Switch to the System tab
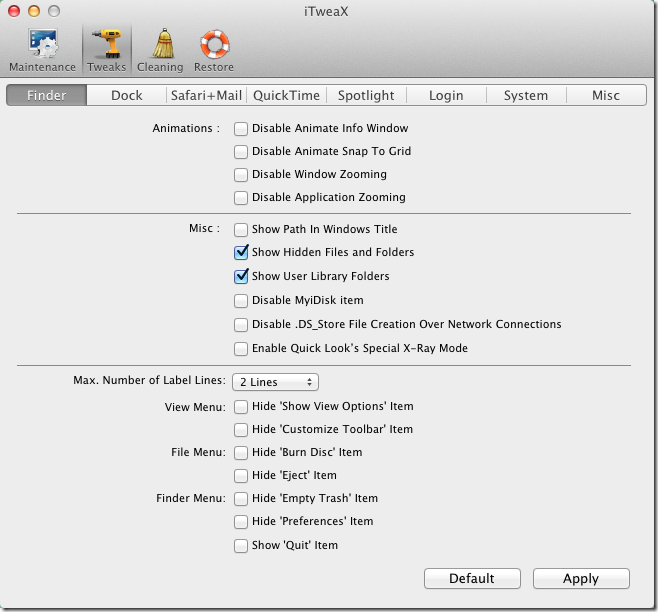Viewport: 658px width, 612px height. [x=526, y=95]
